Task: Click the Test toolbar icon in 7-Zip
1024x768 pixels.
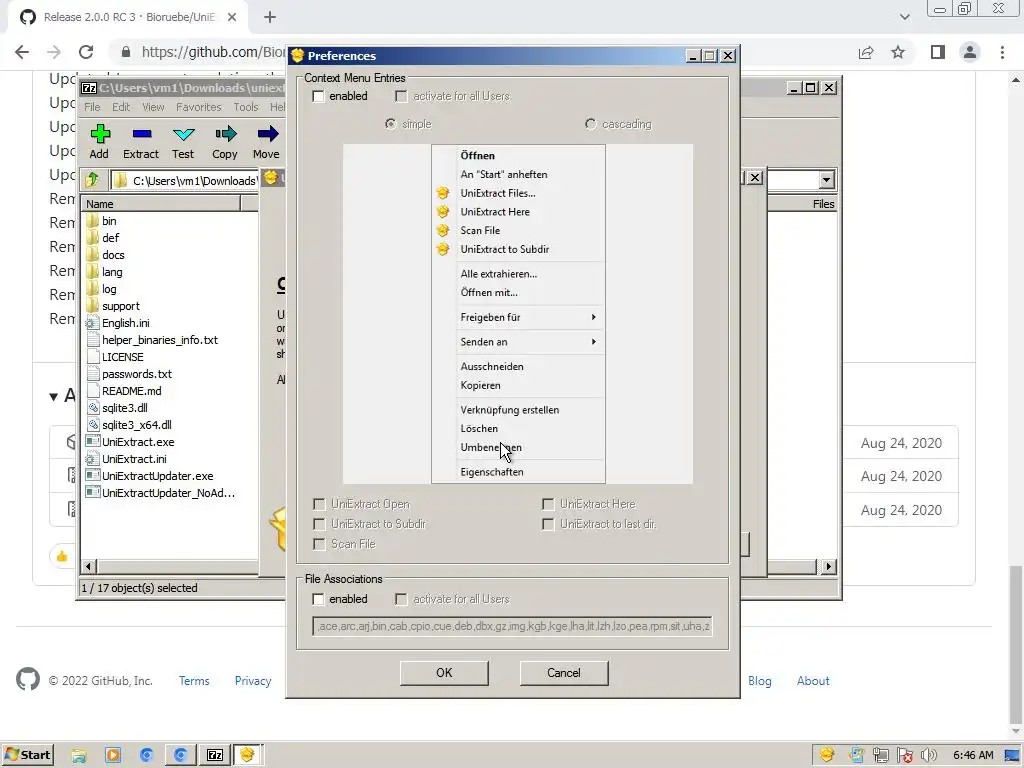Action: click(184, 134)
